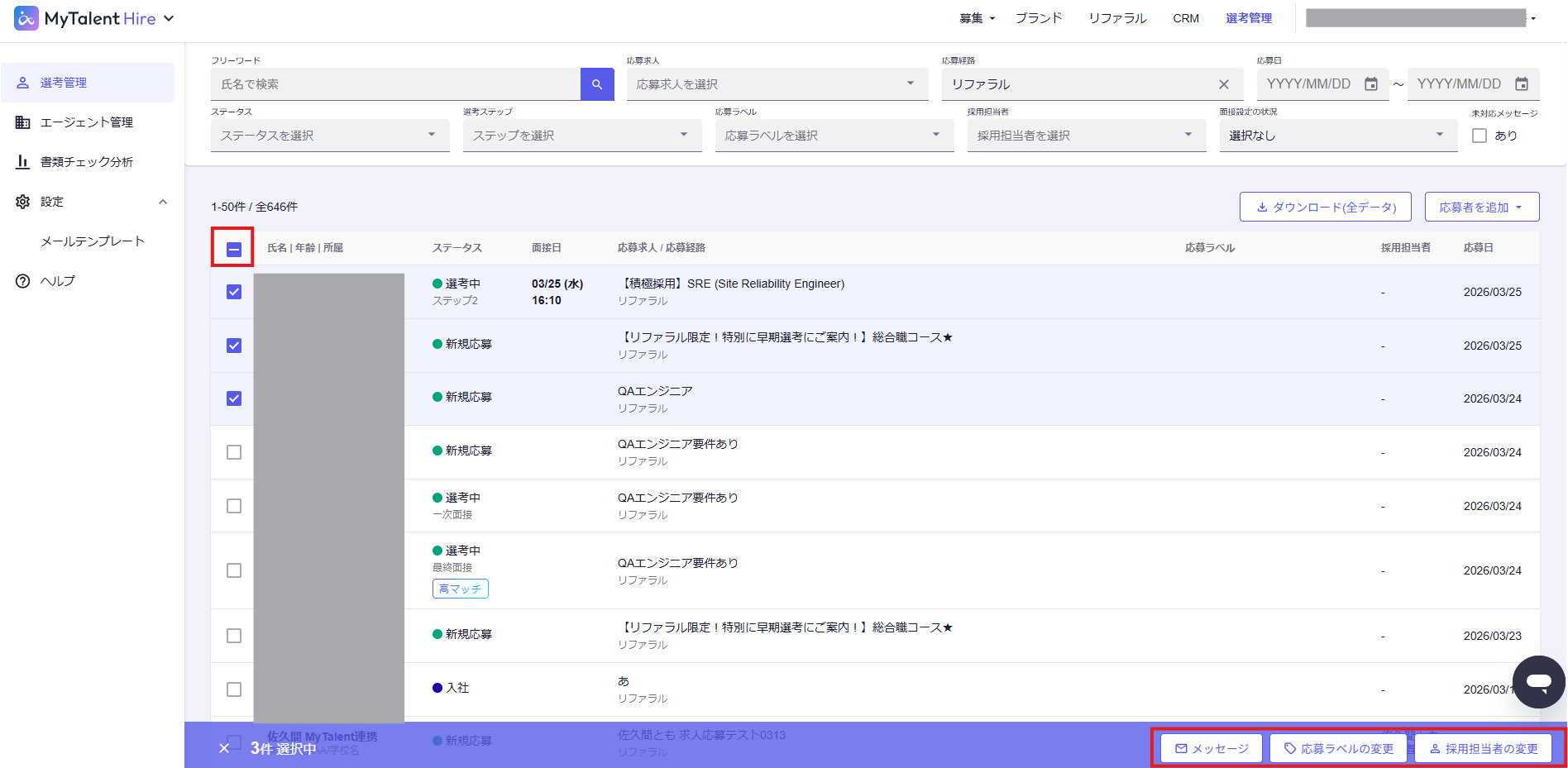Open the CRM top menu

coord(1186,18)
